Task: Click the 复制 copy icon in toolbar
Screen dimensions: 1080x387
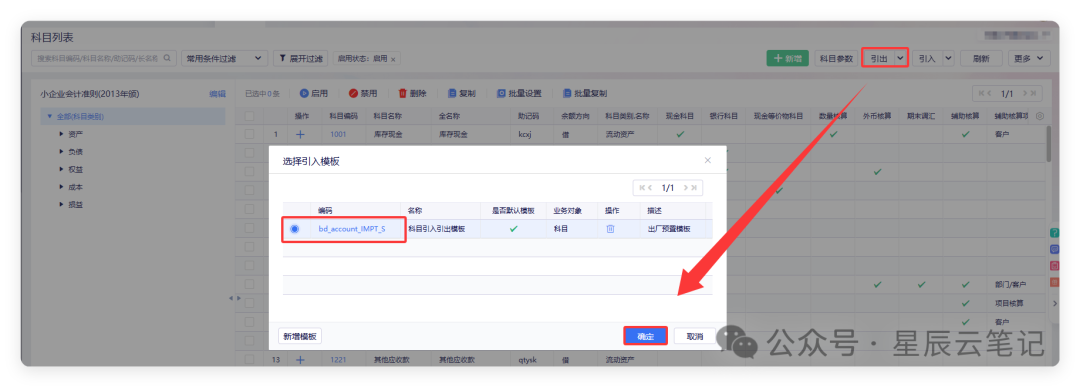Action: pyautogui.click(x=453, y=93)
